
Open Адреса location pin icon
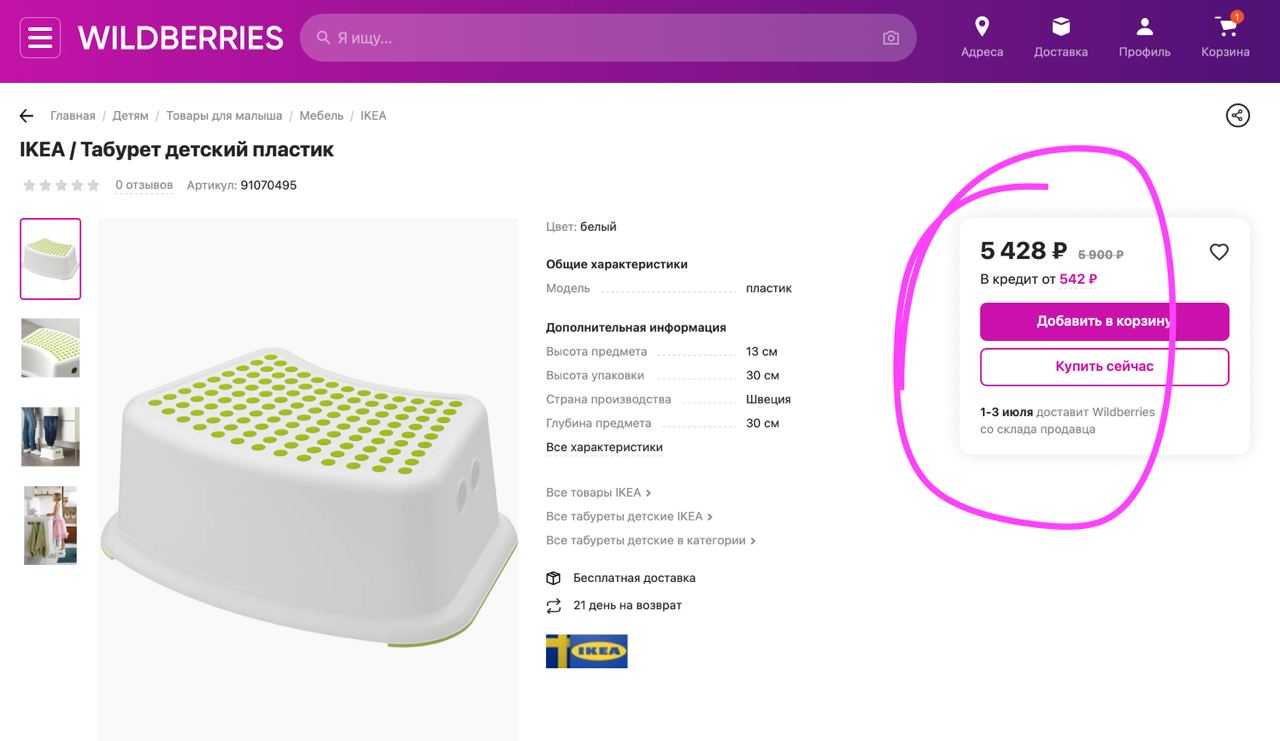click(982, 26)
